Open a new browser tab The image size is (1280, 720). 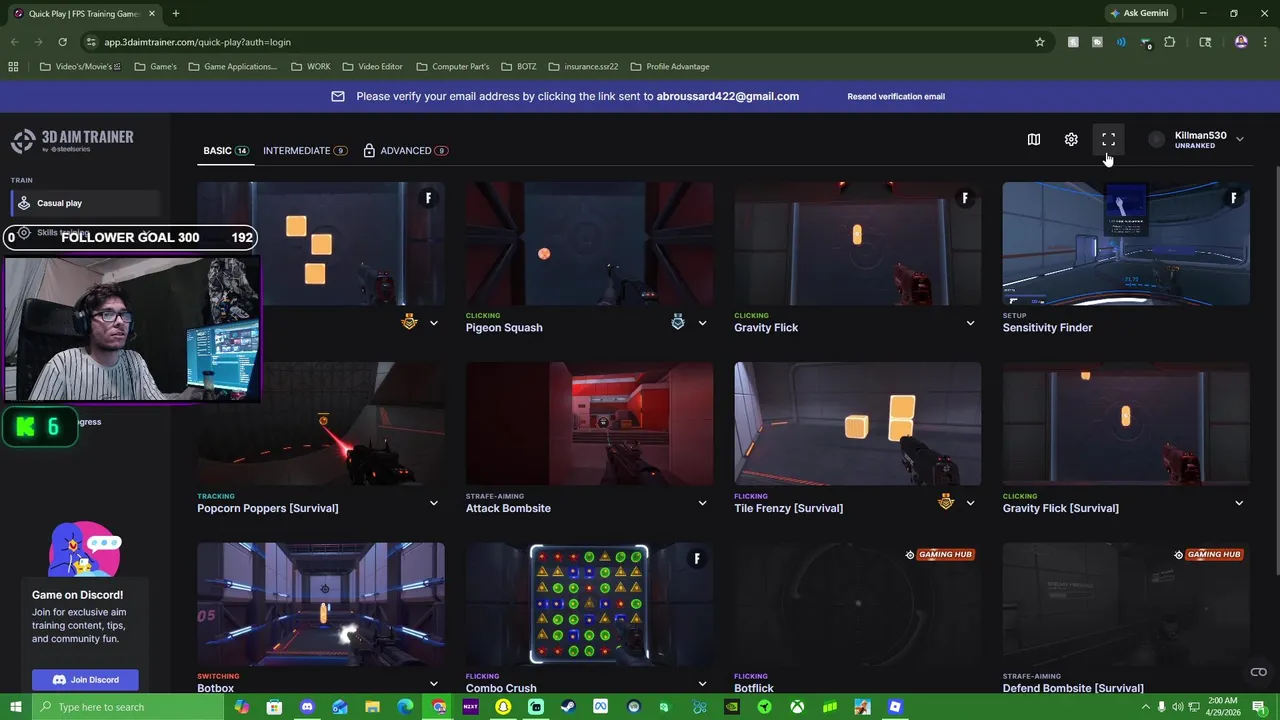tap(176, 13)
